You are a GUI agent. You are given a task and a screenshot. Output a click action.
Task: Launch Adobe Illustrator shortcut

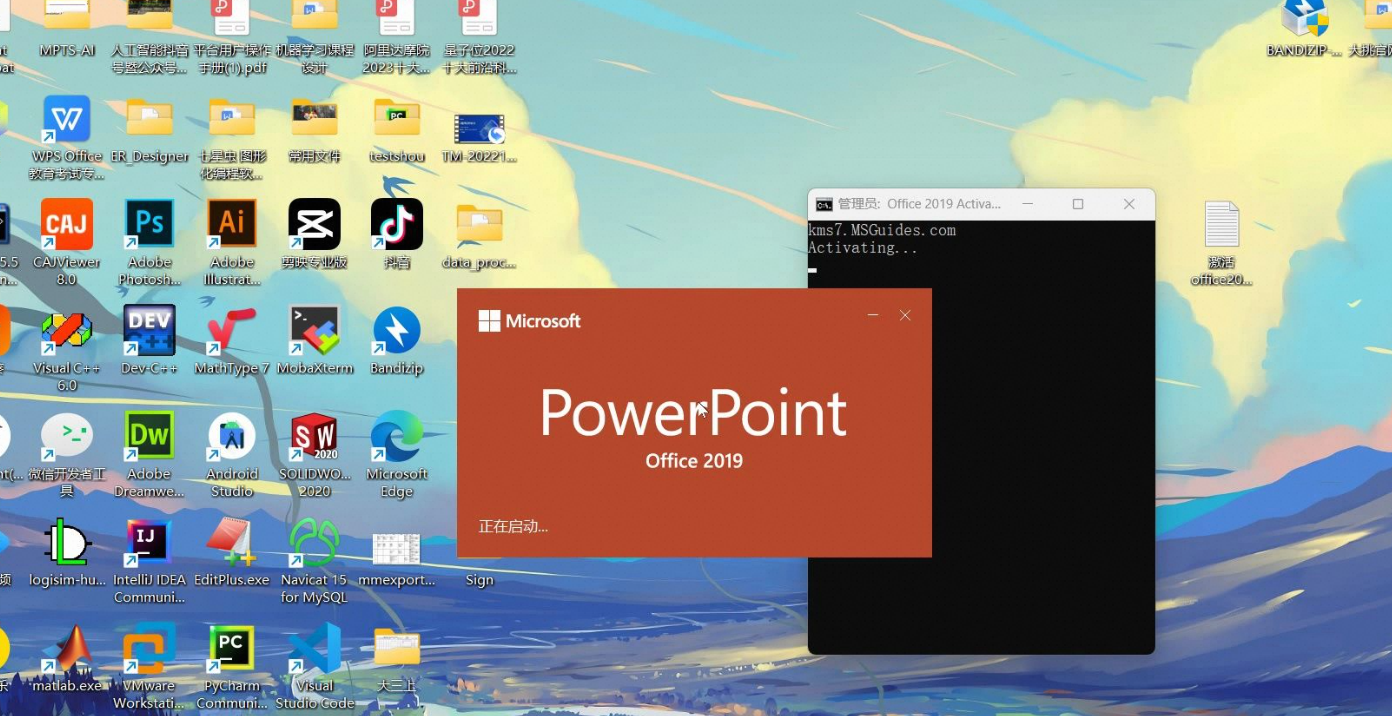[232, 224]
